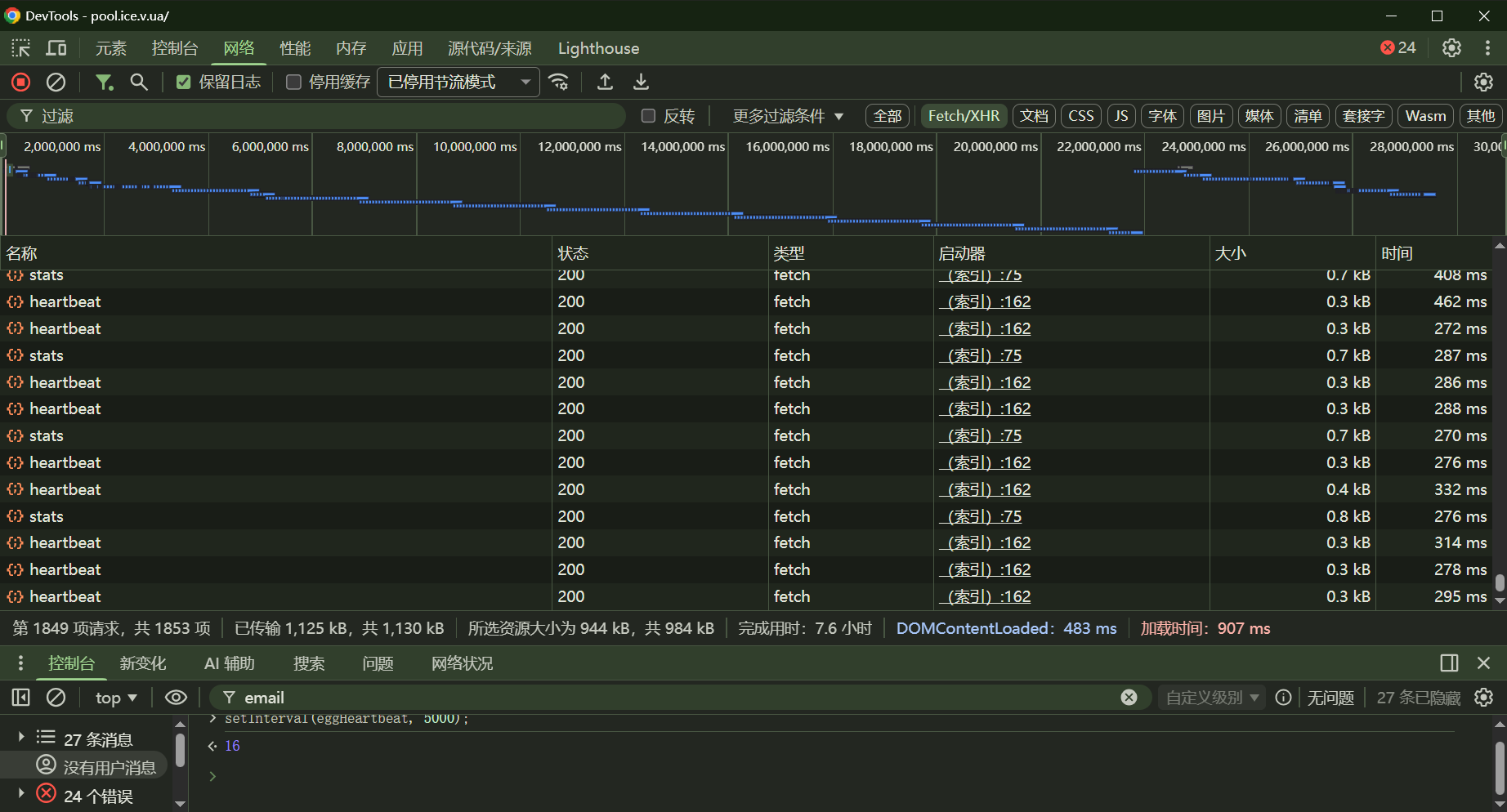Image resolution: width=1507 pixels, height=812 pixels.
Task: Open the top context selector
Action: point(116,698)
